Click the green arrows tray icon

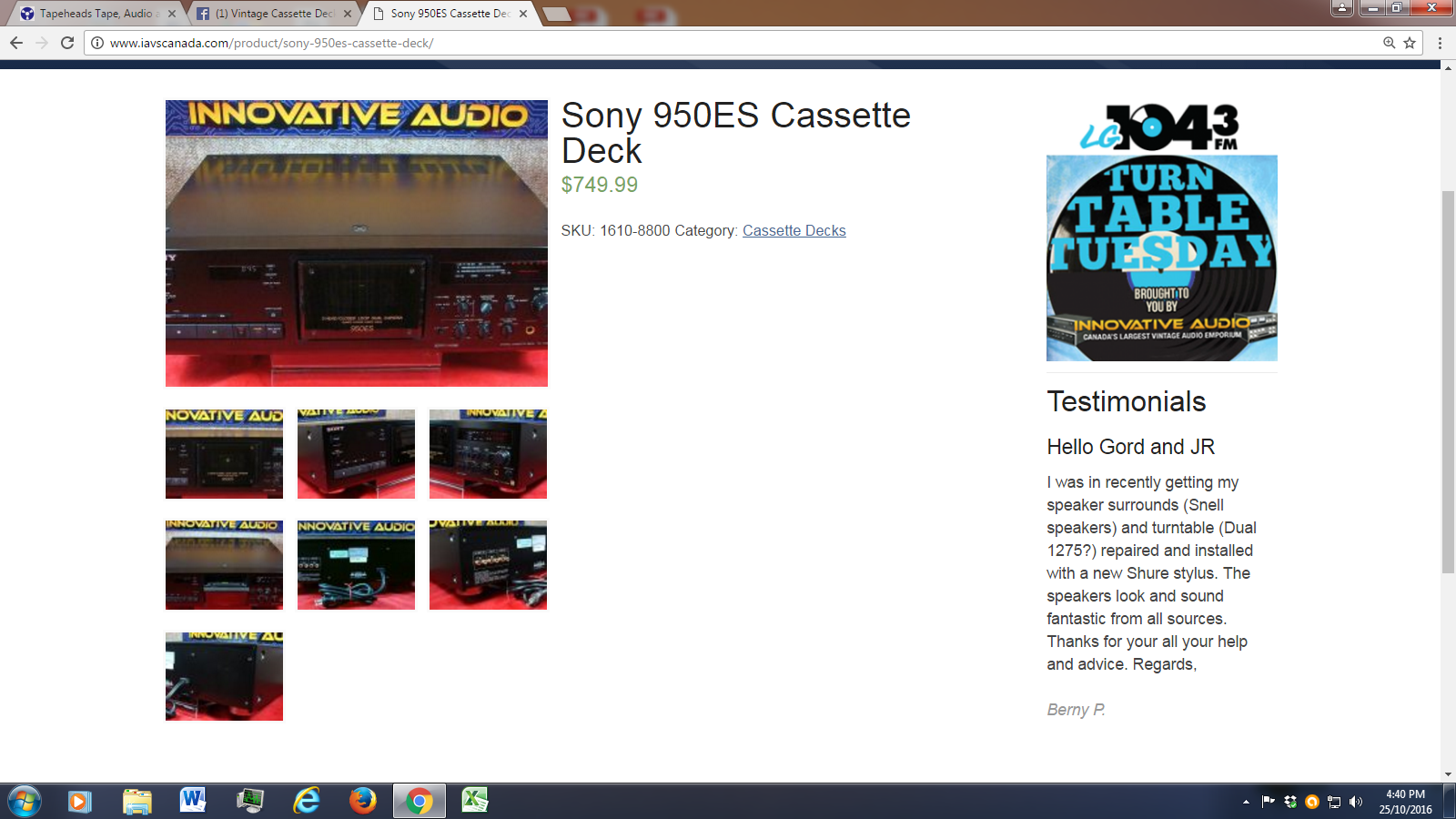pos(1290,802)
